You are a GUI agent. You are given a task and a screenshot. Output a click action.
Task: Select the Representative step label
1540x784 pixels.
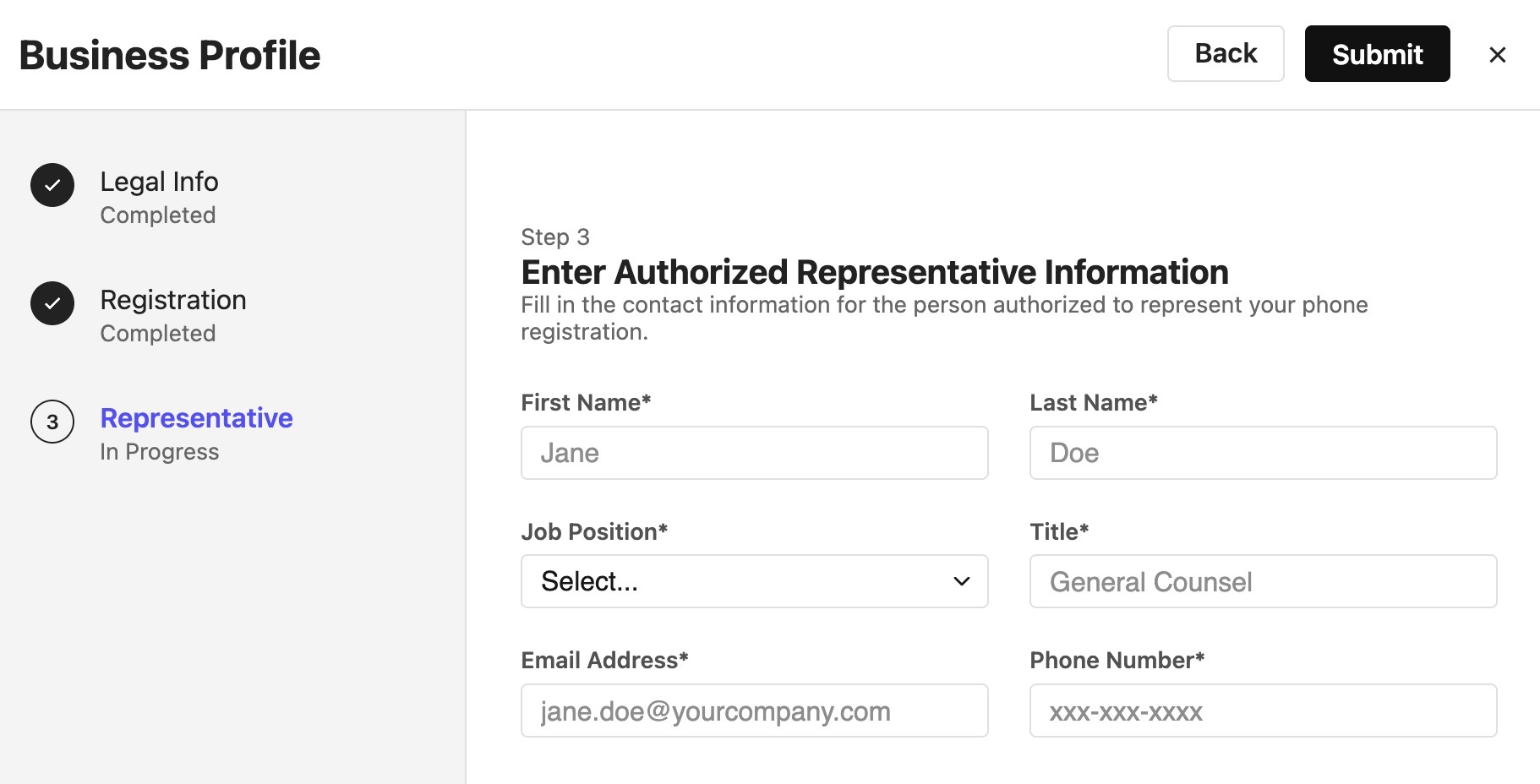click(196, 418)
